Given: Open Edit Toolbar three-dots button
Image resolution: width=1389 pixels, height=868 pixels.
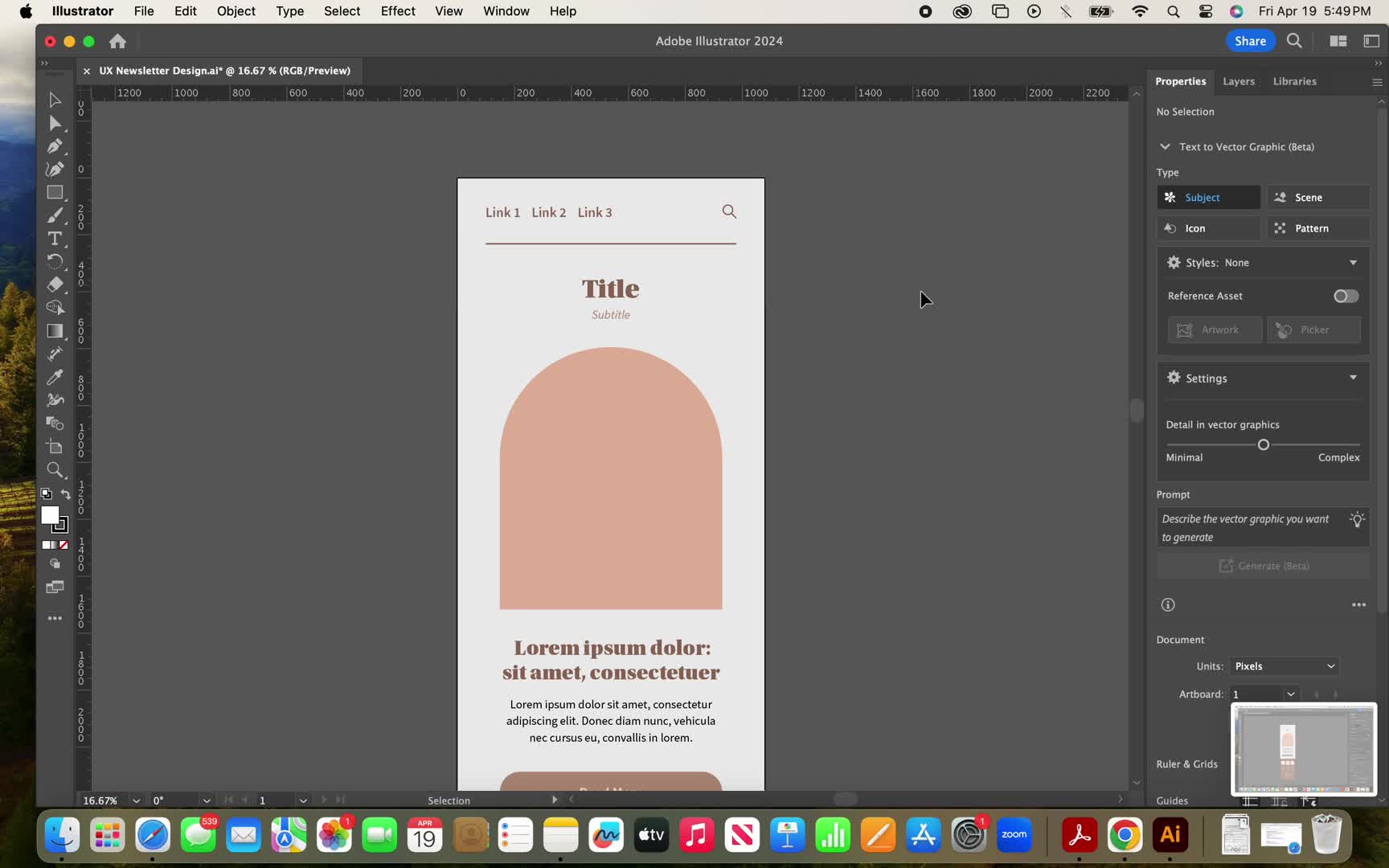Looking at the screenshot, I should click(55, 618).
